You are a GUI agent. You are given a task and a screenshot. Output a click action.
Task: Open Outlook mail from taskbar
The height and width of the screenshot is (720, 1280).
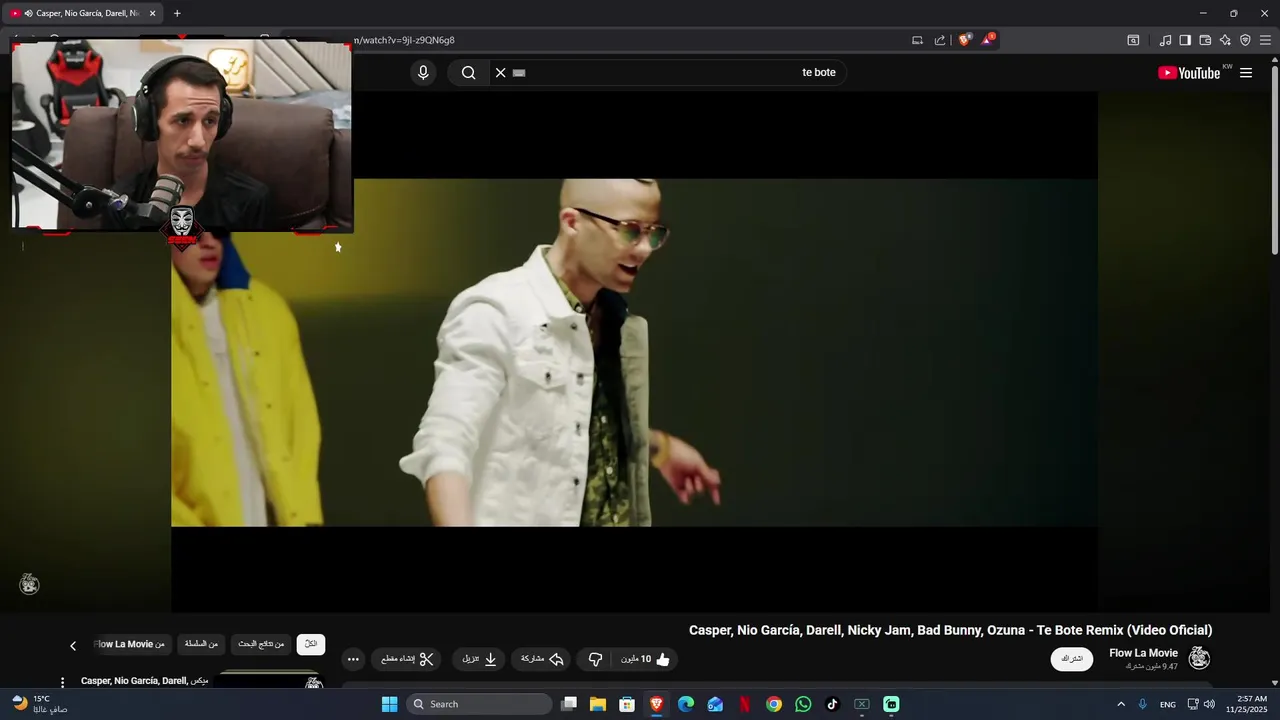(x=715, y=704)
